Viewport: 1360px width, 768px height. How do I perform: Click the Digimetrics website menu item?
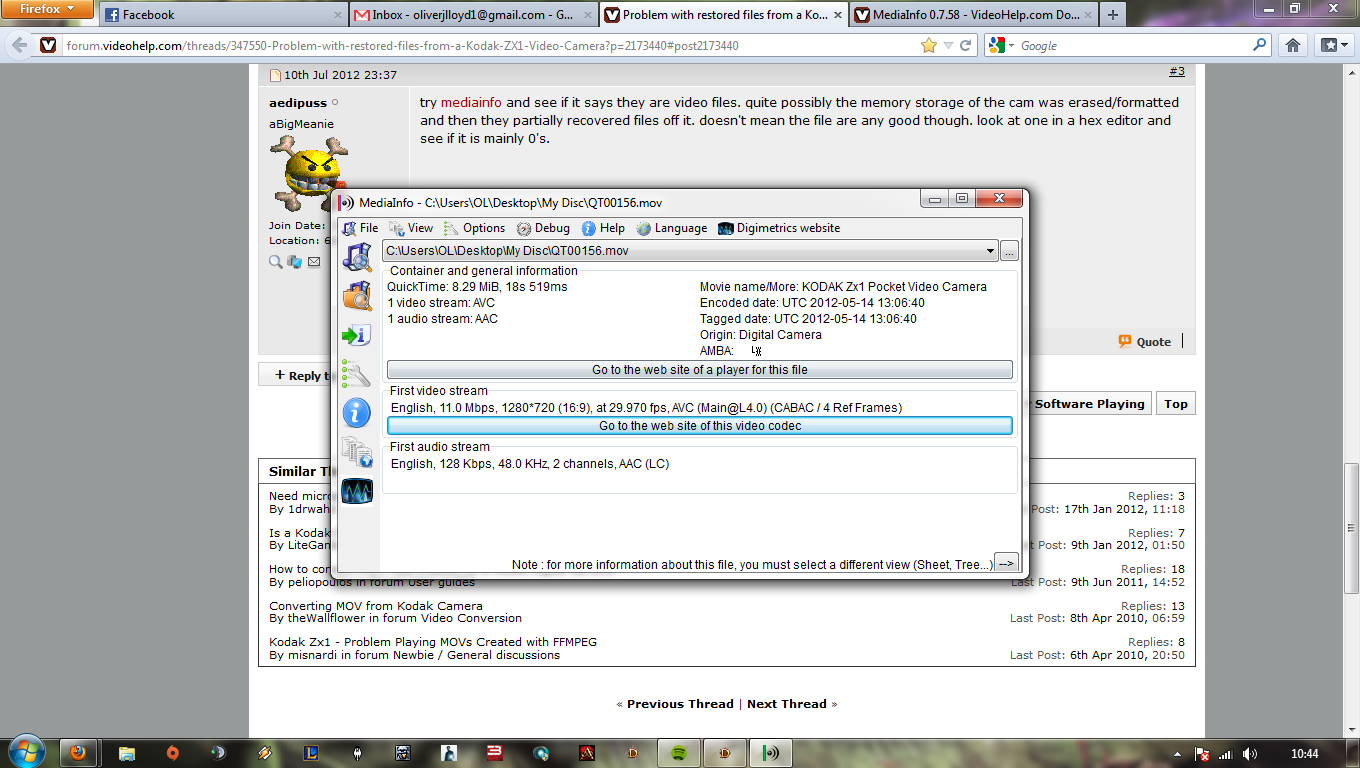point(779,228)
